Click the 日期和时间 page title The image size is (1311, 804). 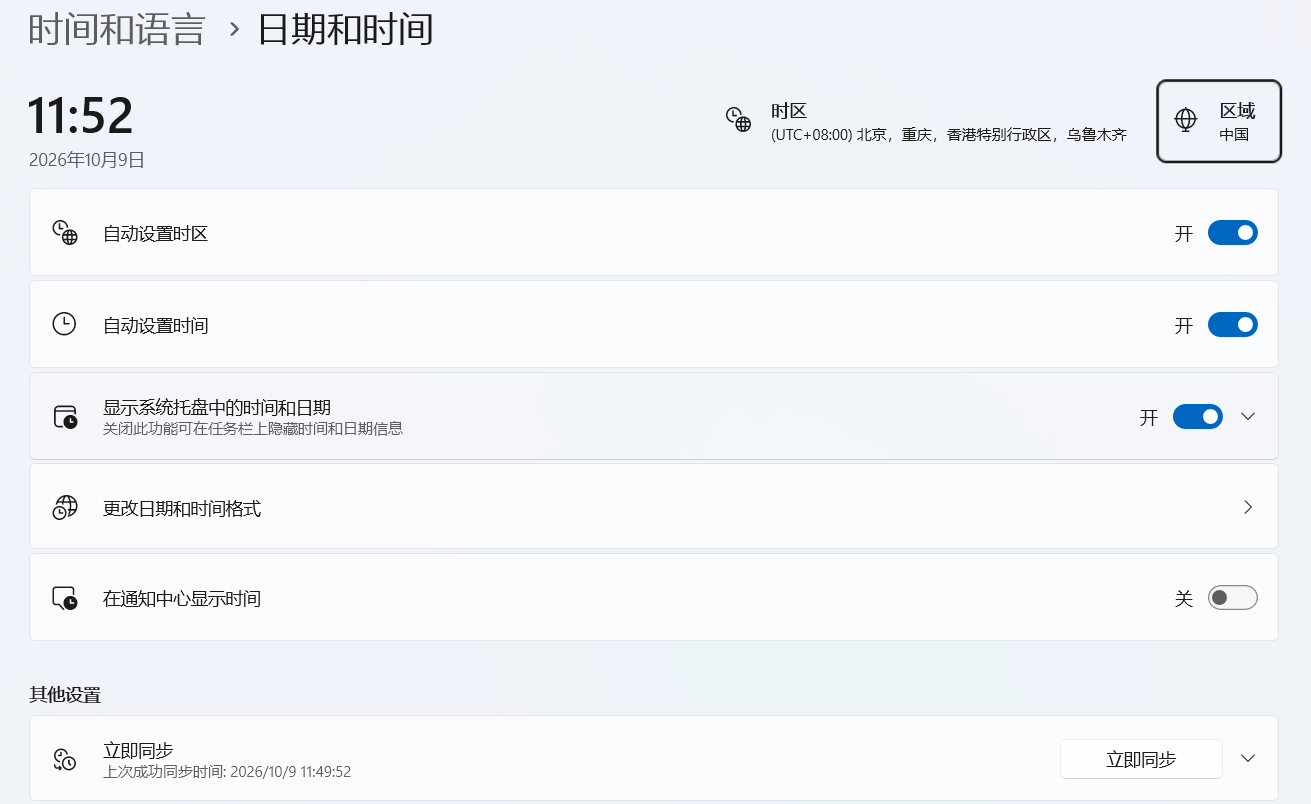click(x=346, y=29)
